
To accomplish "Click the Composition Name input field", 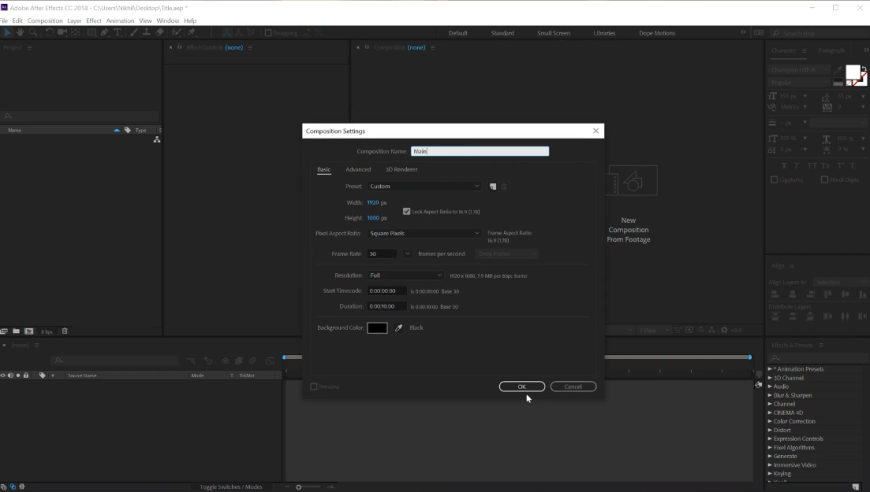I will click(x=480, y=151).
